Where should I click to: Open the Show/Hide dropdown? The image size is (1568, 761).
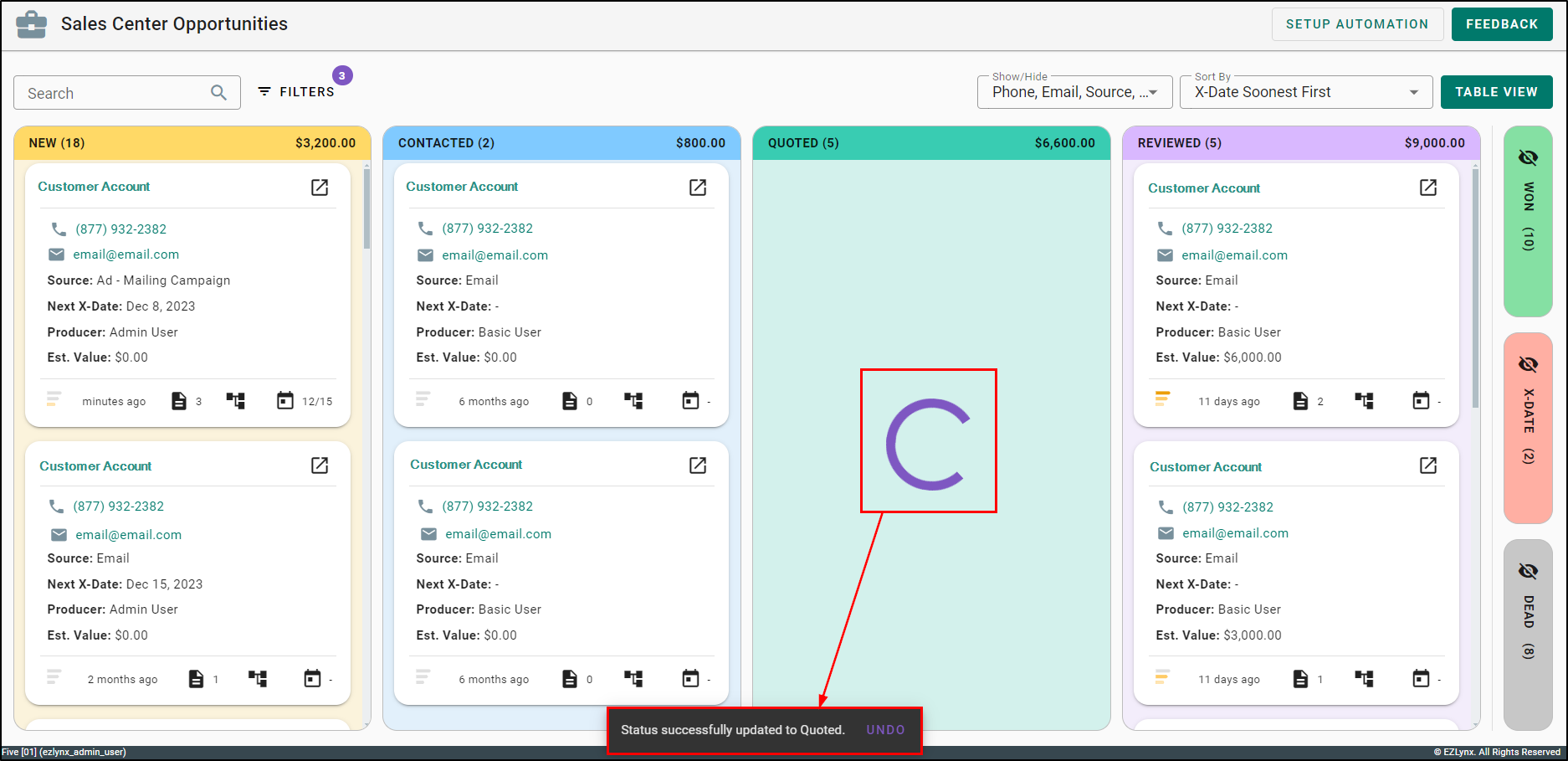pos(1074,92)
